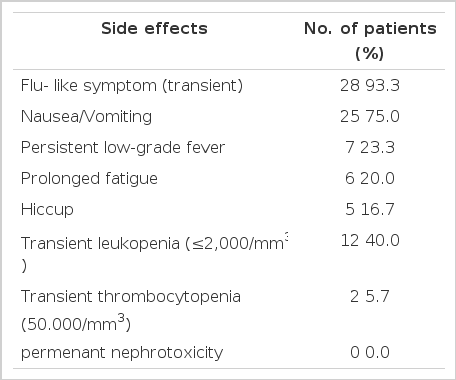Click the value '6 20.0'
This screenshot has width=456, height=380.
tap(370, 178)
